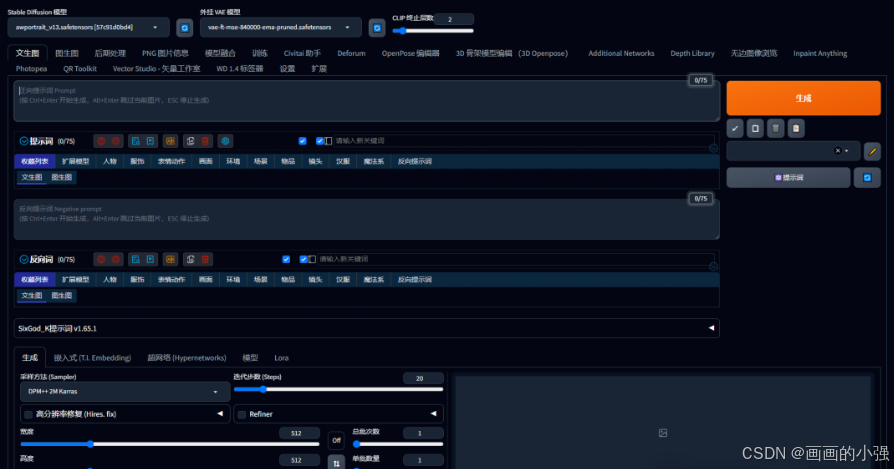The height and width of the screenshot is (469, 894).
Task: Open the WD 1.4 标签器 tab
Action: [x=239, y=68]
